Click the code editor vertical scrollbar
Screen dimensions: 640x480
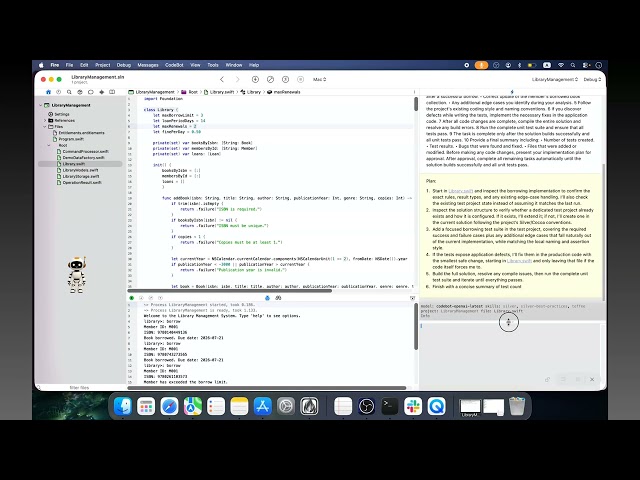point(416,104)
